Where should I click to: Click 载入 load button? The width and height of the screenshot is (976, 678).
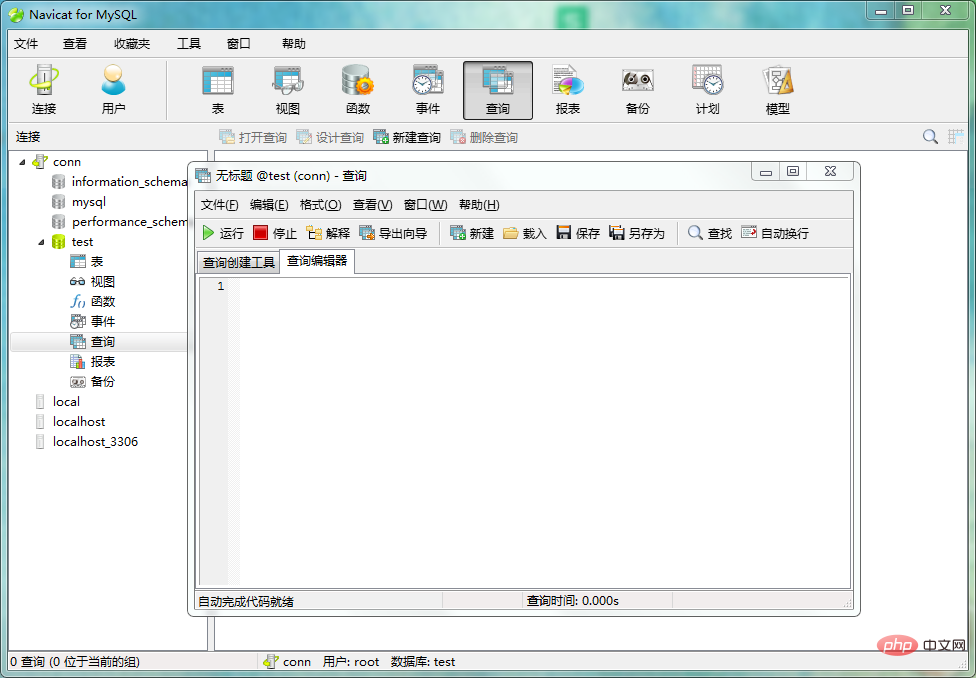(x=525, y=233)
